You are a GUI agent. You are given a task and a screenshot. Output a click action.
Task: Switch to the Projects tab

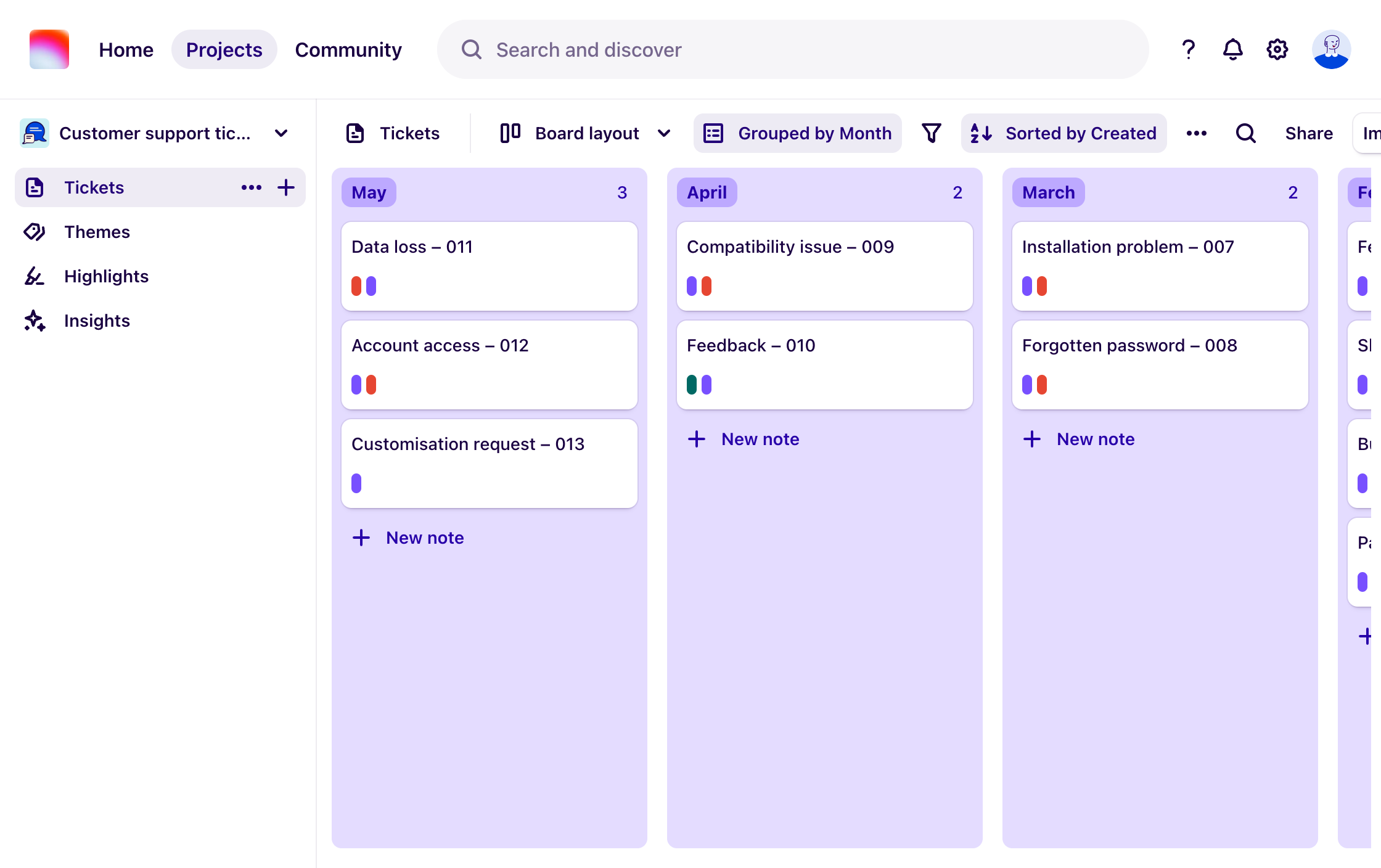(224, 49)
